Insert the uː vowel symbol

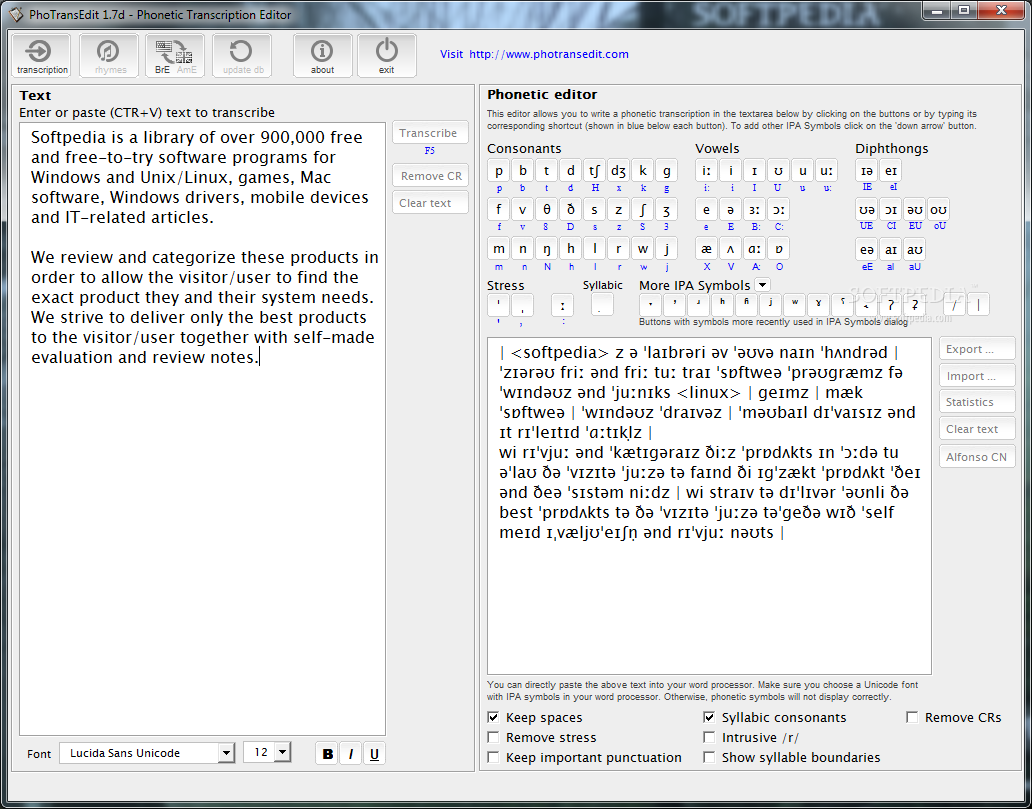point(825,171)
